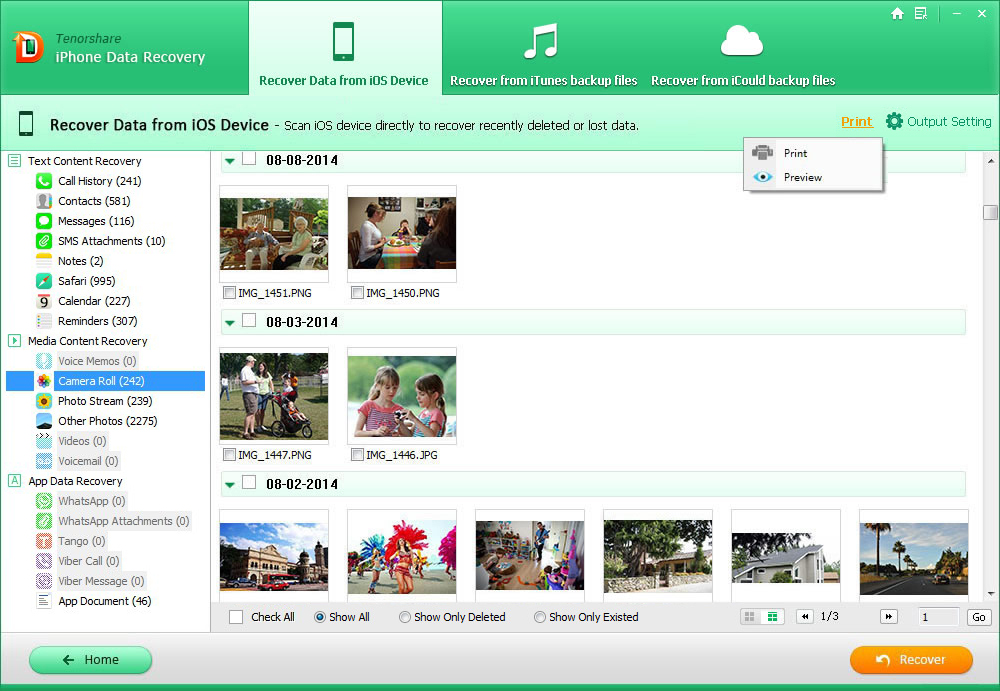Click the page number input field
The height and width of the screenshot is (691, 1000).
pyautogui.click(x=939, y=617)
